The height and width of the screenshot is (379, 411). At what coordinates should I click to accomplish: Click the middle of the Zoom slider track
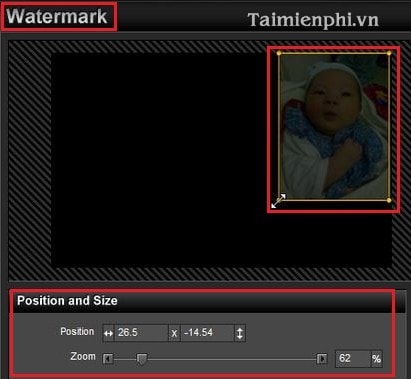(215, 359)
